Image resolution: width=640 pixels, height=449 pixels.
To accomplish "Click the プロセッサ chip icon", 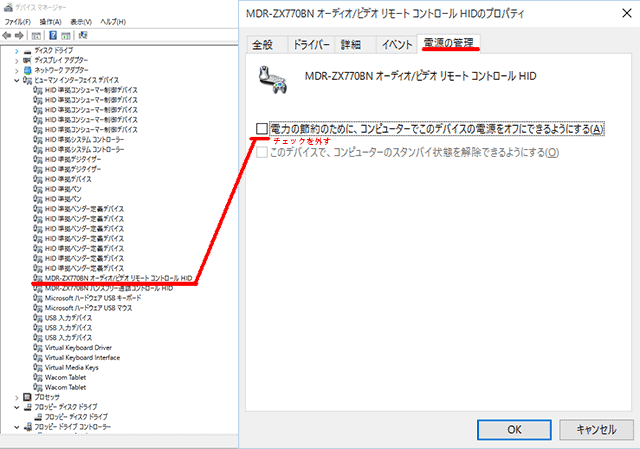I will [26, 397].
